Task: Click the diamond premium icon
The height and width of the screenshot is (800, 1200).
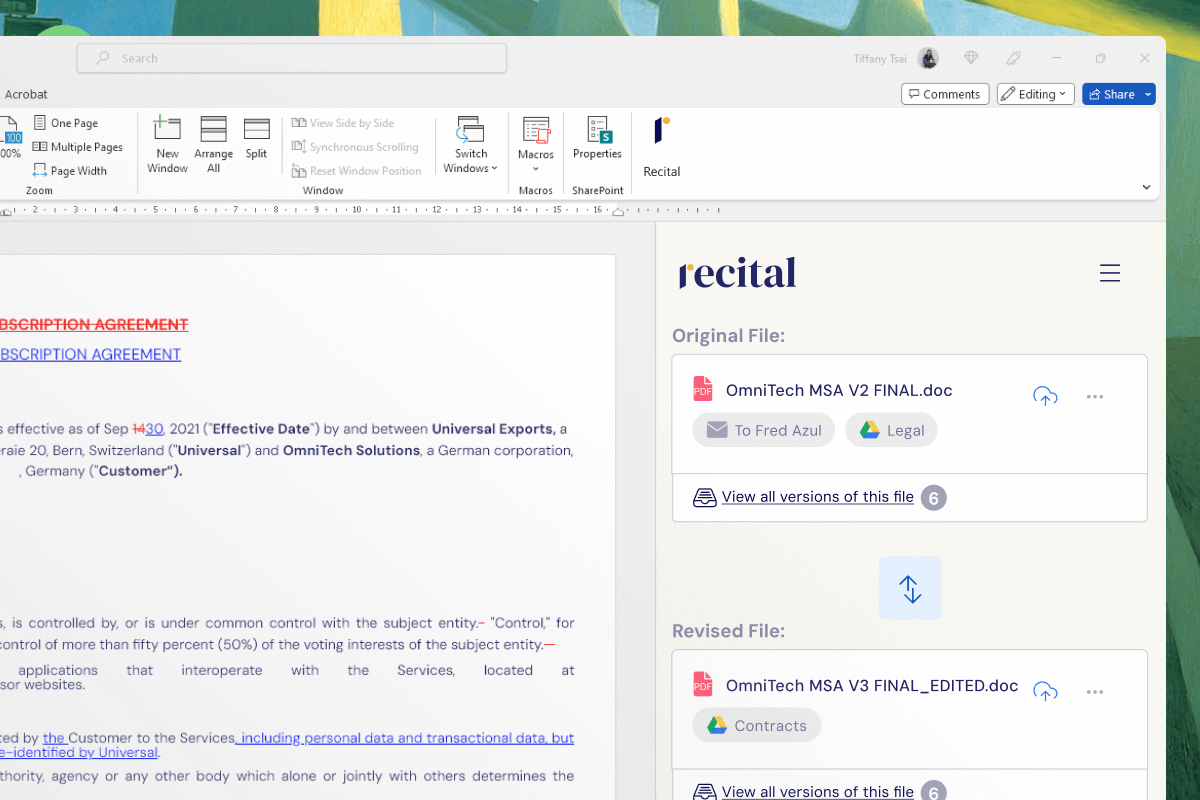Action: [x=970, y=58]
